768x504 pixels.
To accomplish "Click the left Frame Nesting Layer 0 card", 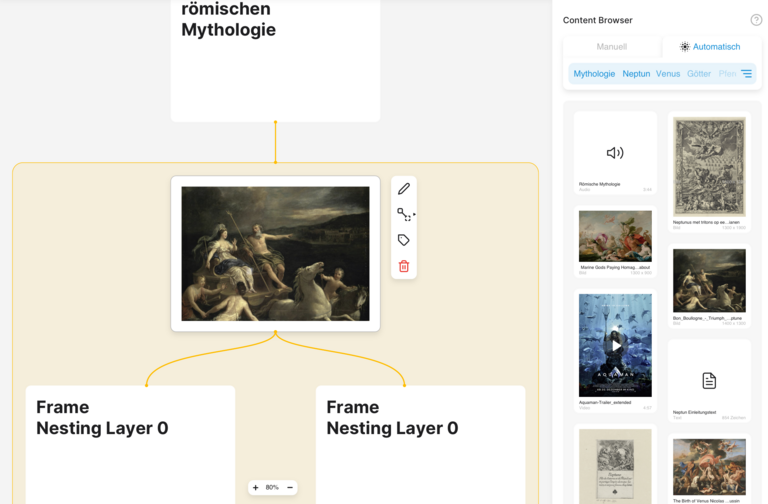I will pyautogui.click(x=130, y=445).
